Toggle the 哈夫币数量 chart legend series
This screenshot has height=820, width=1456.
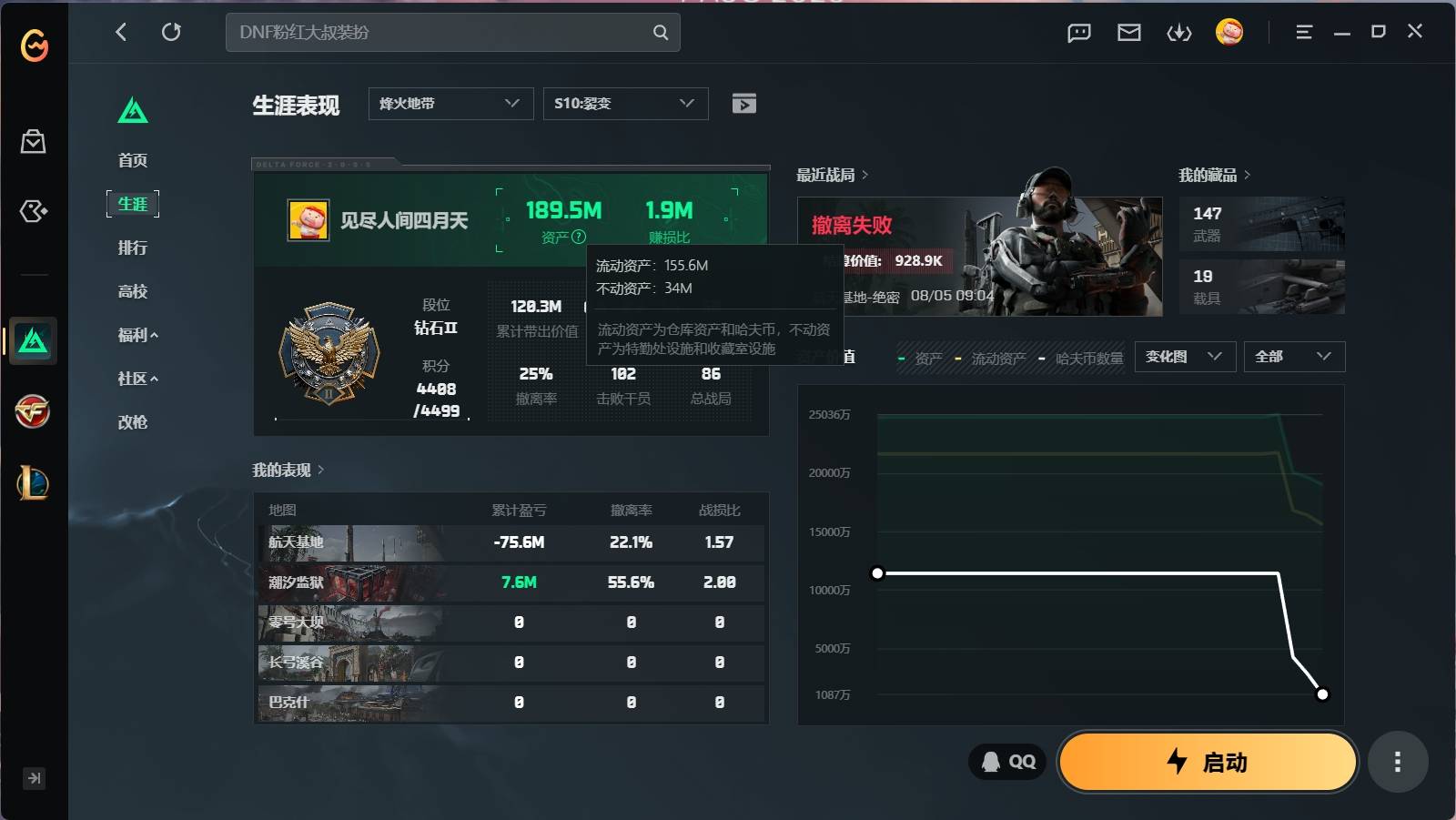click(1081, 359)
